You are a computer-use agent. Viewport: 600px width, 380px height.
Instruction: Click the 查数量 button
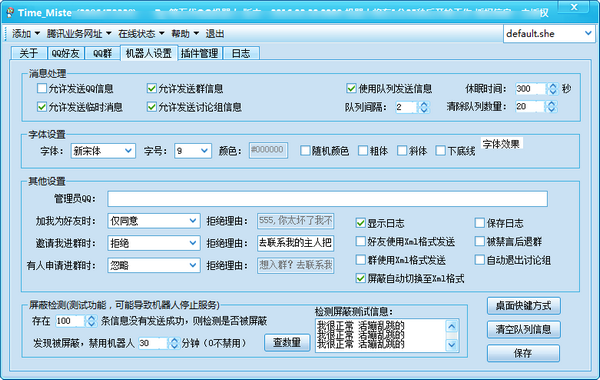[287, 342]
